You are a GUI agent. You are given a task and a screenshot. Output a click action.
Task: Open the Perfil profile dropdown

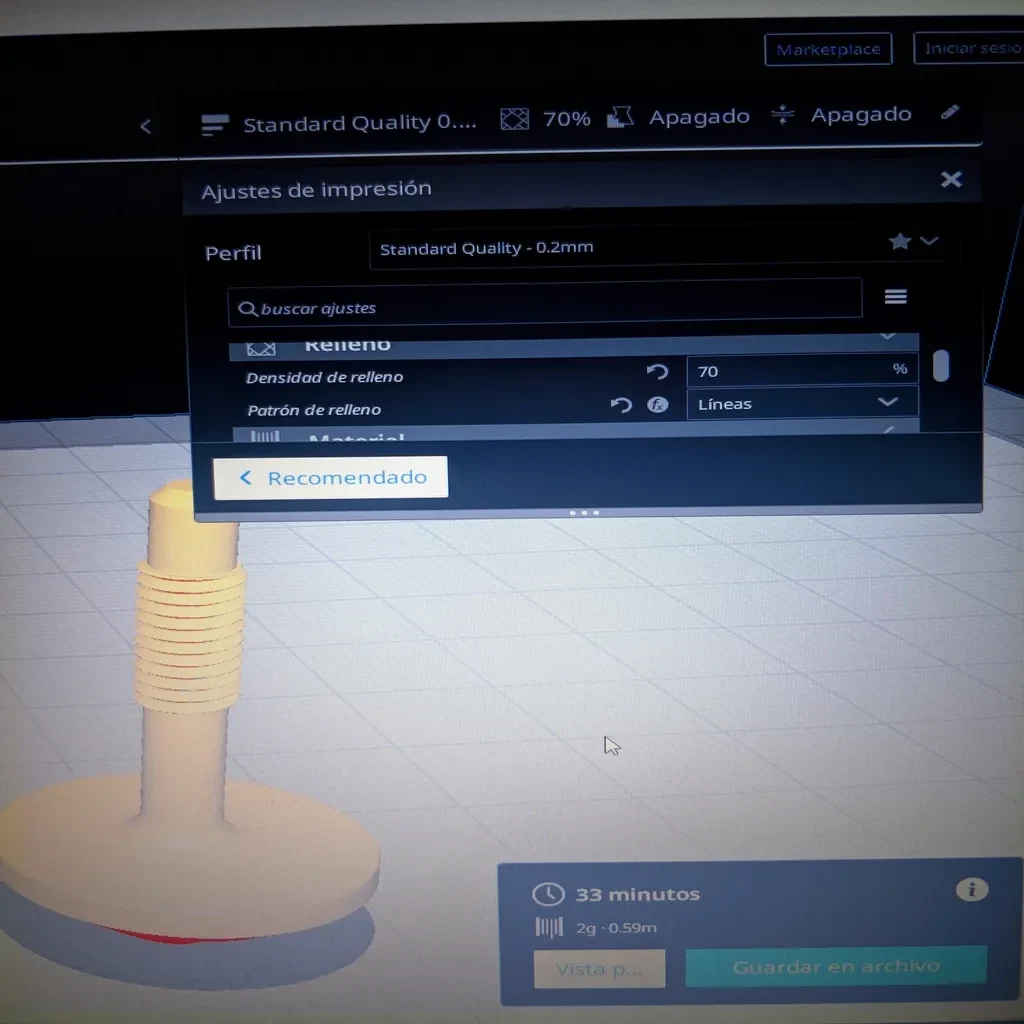[x=663, y=247]
